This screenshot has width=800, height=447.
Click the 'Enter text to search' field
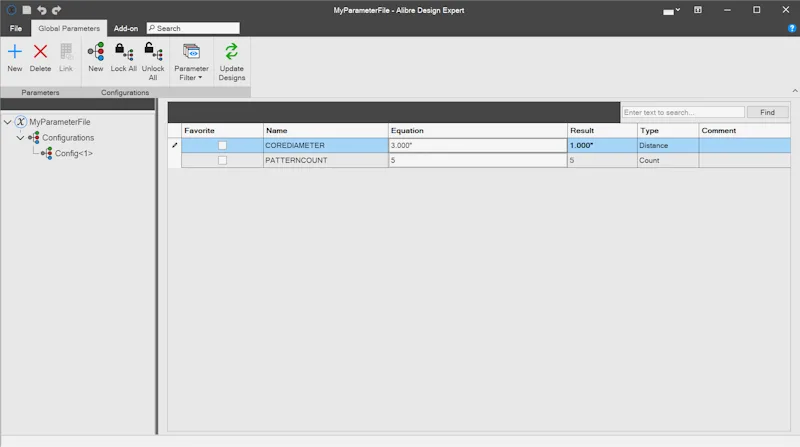coord(683,112)
